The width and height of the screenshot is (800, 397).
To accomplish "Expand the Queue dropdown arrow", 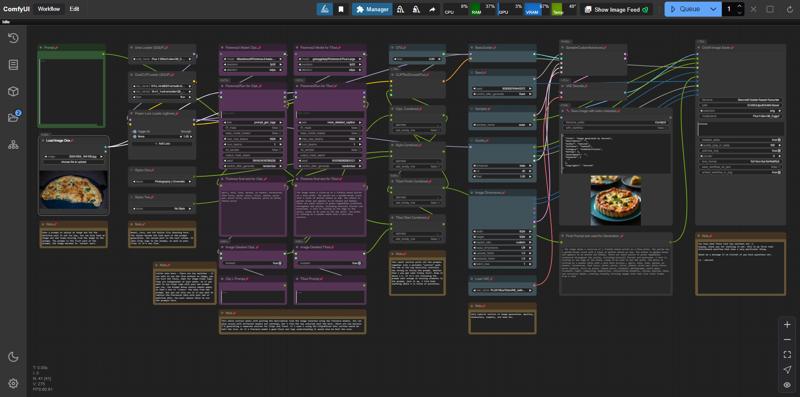I will coord(714,9).
